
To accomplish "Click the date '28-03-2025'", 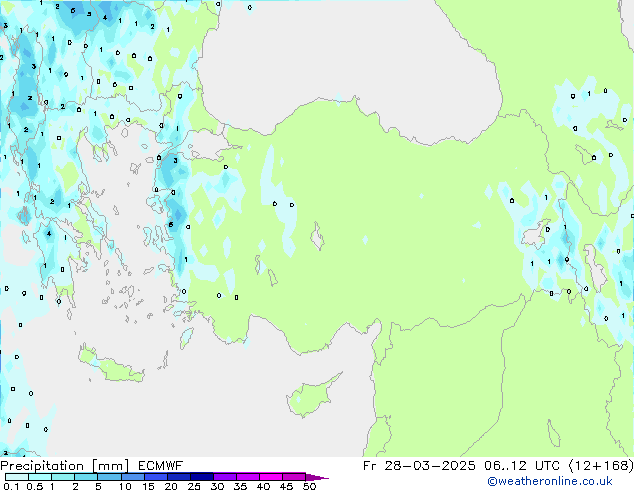I will click(429, 466).
